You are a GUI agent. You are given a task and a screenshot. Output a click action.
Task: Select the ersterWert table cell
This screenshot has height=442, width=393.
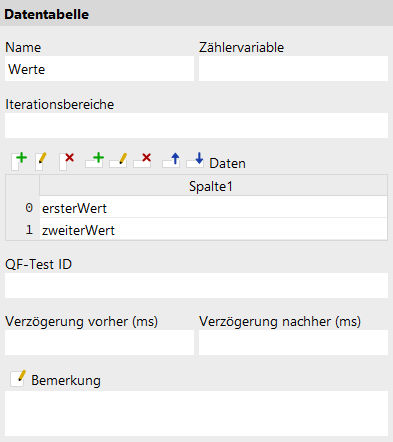tap(213, 207)
